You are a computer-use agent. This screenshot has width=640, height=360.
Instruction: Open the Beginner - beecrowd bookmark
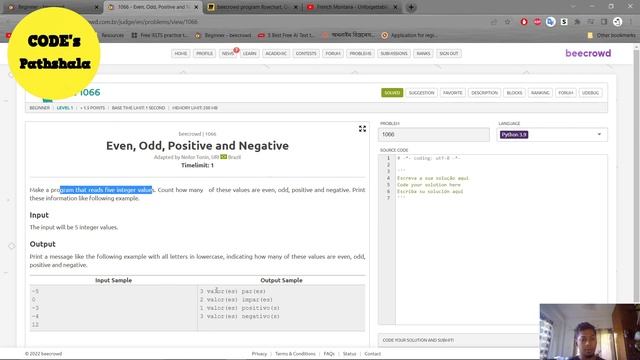[x=224, y=36]
